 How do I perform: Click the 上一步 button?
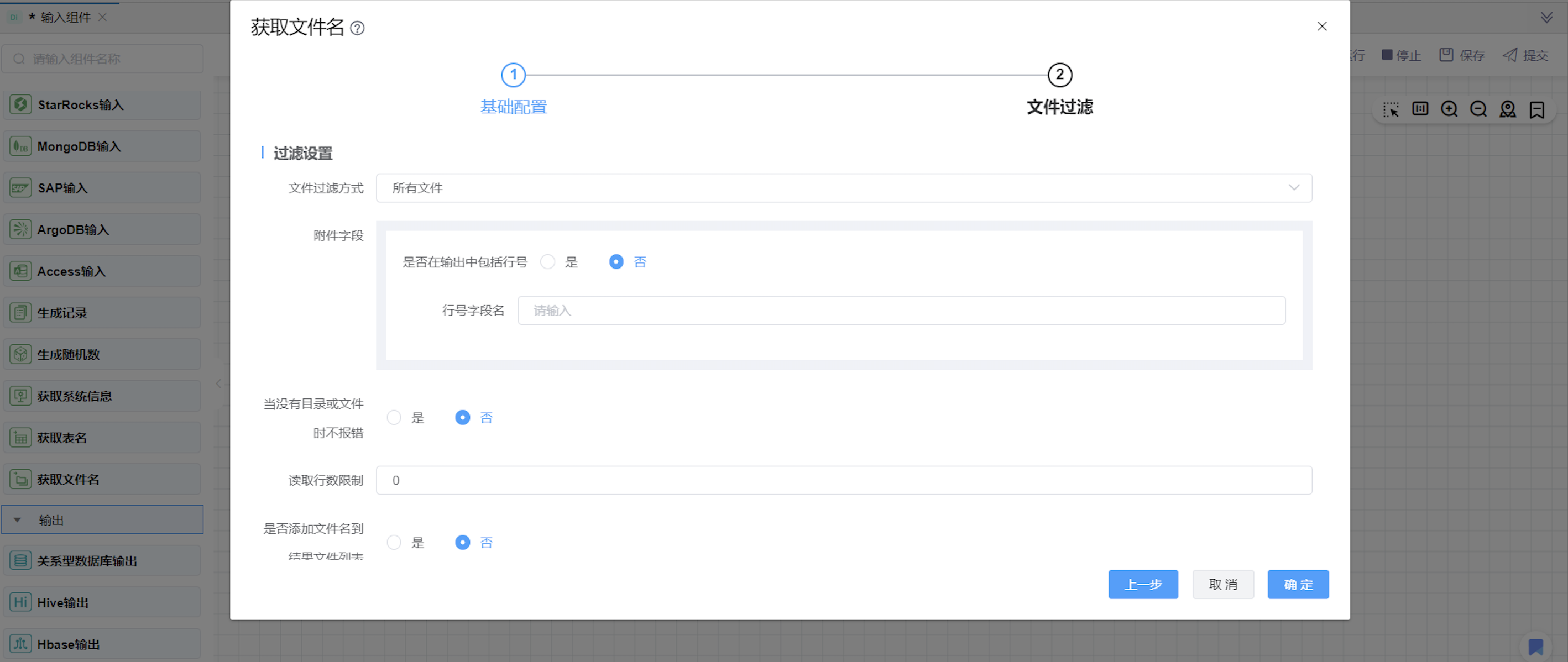1142,584
